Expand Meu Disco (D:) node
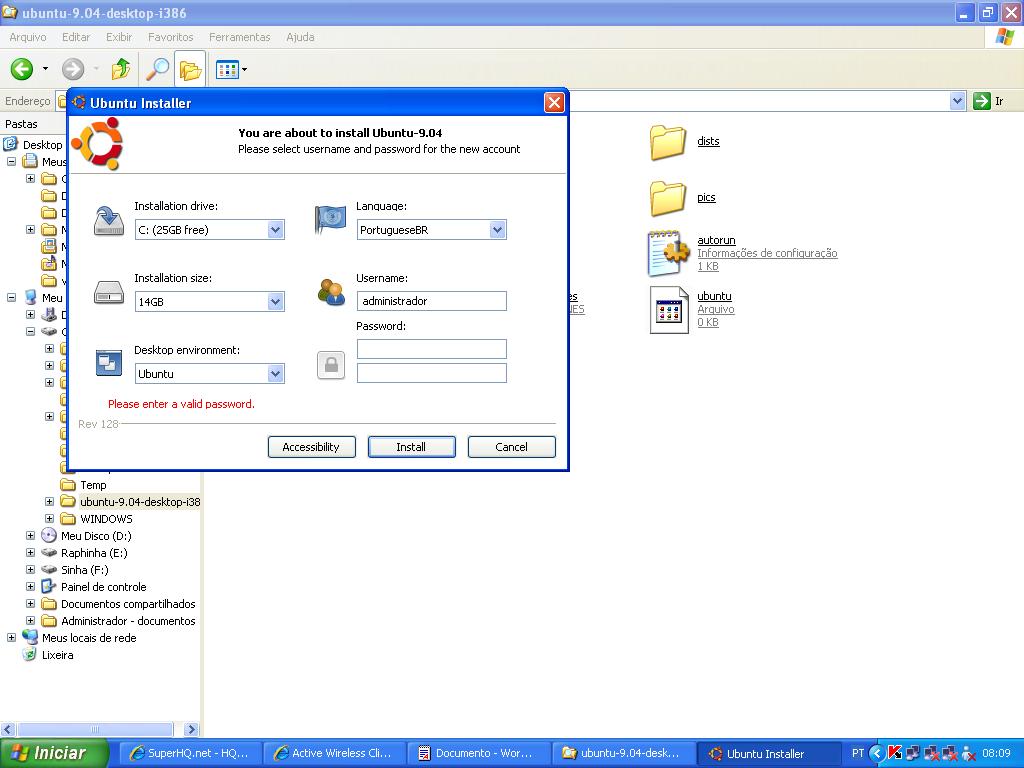 click(x=31, y=536)
